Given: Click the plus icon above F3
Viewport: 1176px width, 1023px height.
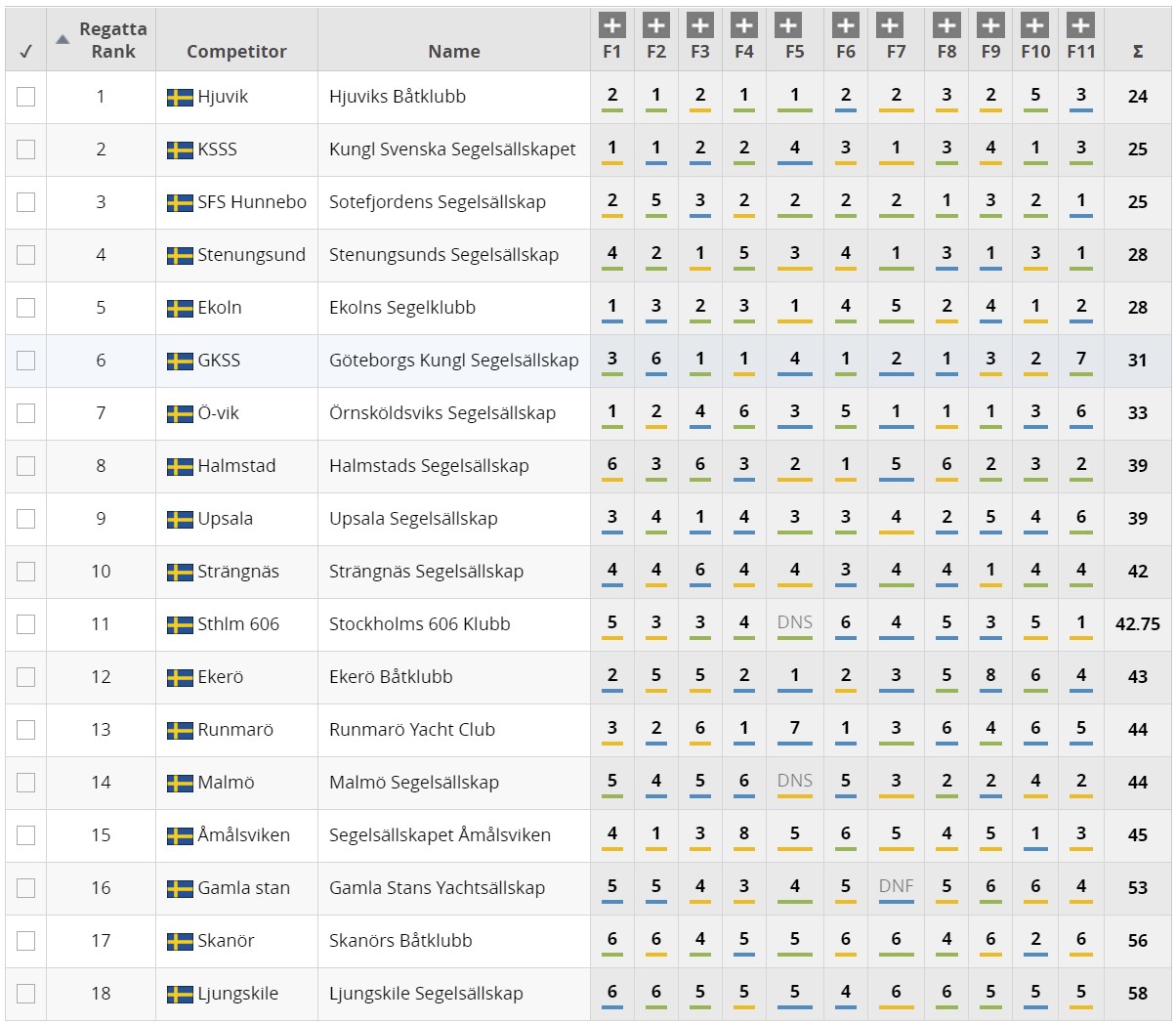Looking at the screenshot, I should 700,25.
